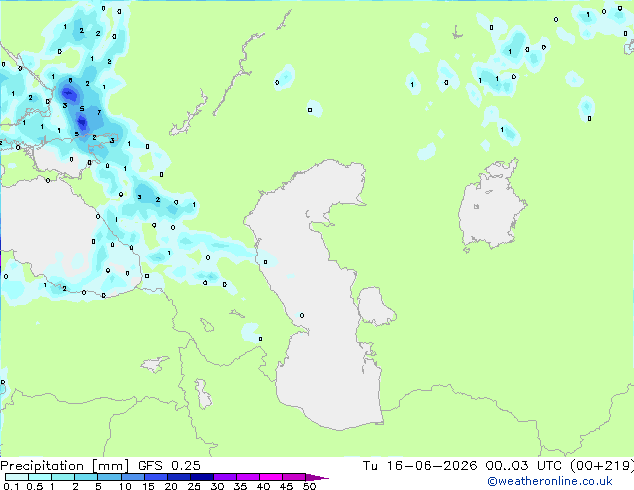
Task: Click the legend value label '50'
Action: tap(309, 486)
